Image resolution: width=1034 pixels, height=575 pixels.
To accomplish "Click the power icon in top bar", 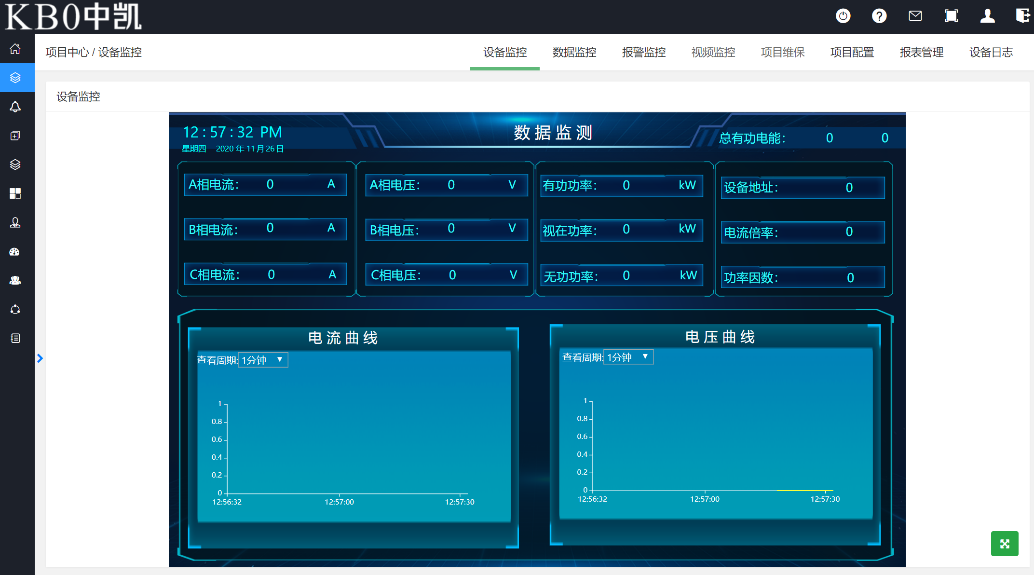I will click(843, 16).
